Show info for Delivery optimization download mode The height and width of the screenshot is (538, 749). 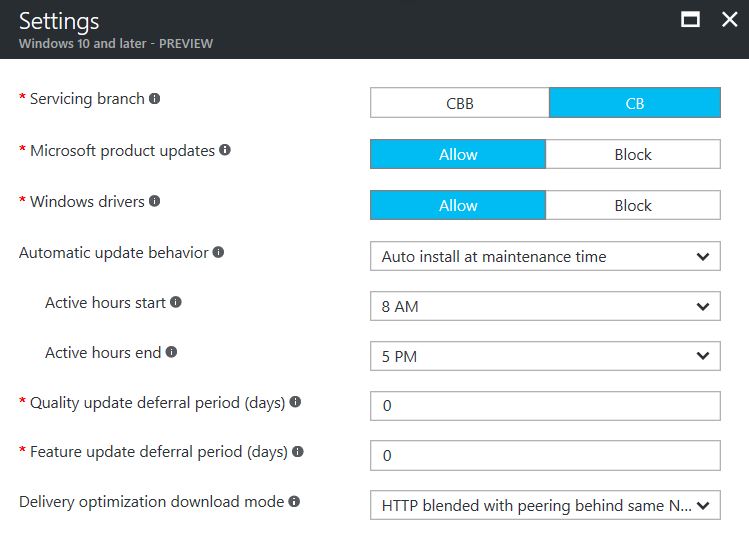tap(294, 501)
